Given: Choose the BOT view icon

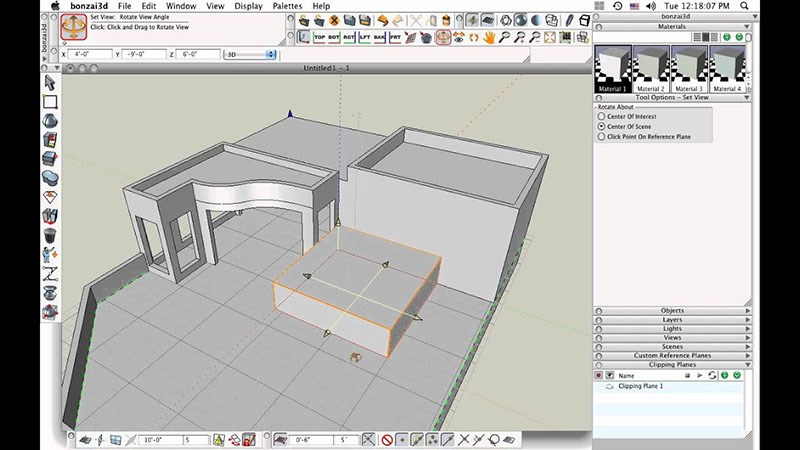Looking at the screenshot, I should [334, 37].
